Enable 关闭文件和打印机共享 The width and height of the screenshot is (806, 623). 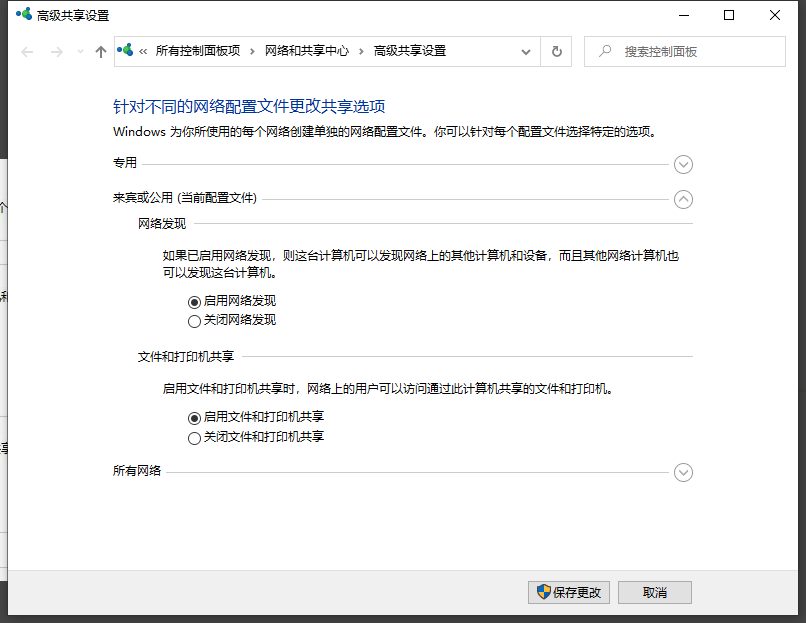coord(194,437)
